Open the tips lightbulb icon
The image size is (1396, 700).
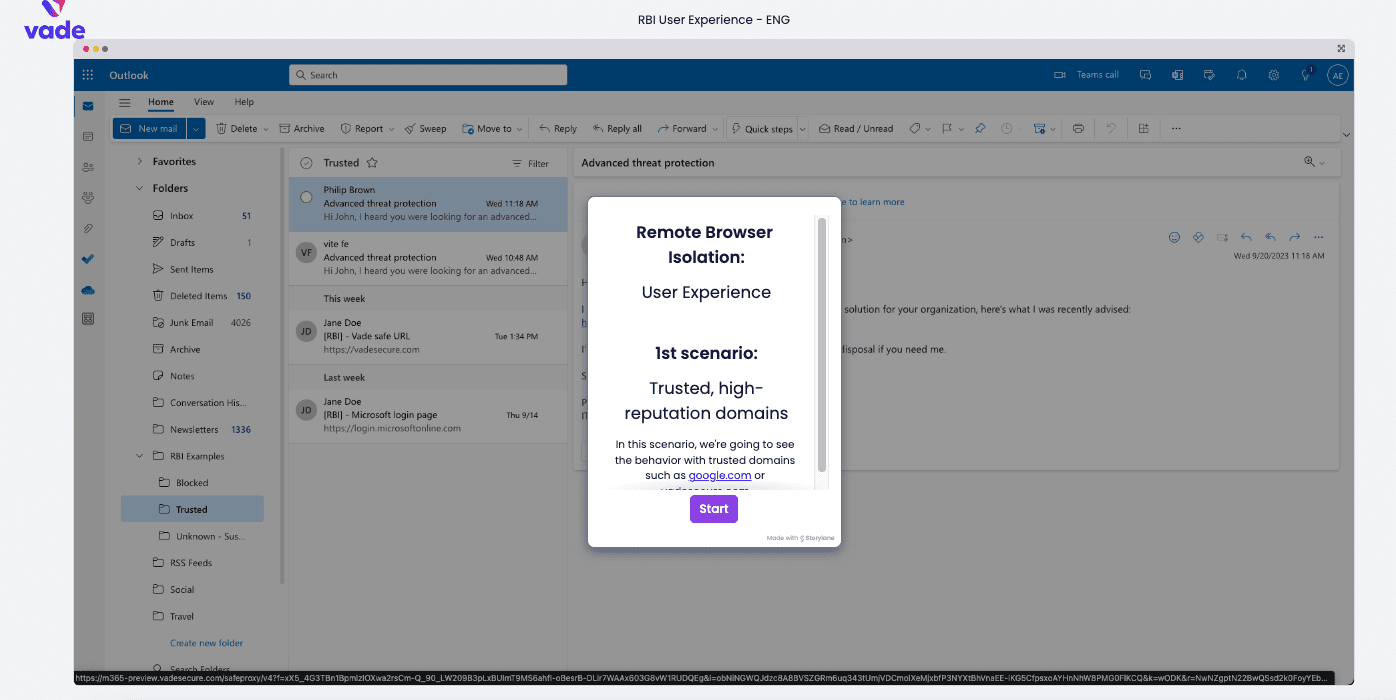point(1306,75)
